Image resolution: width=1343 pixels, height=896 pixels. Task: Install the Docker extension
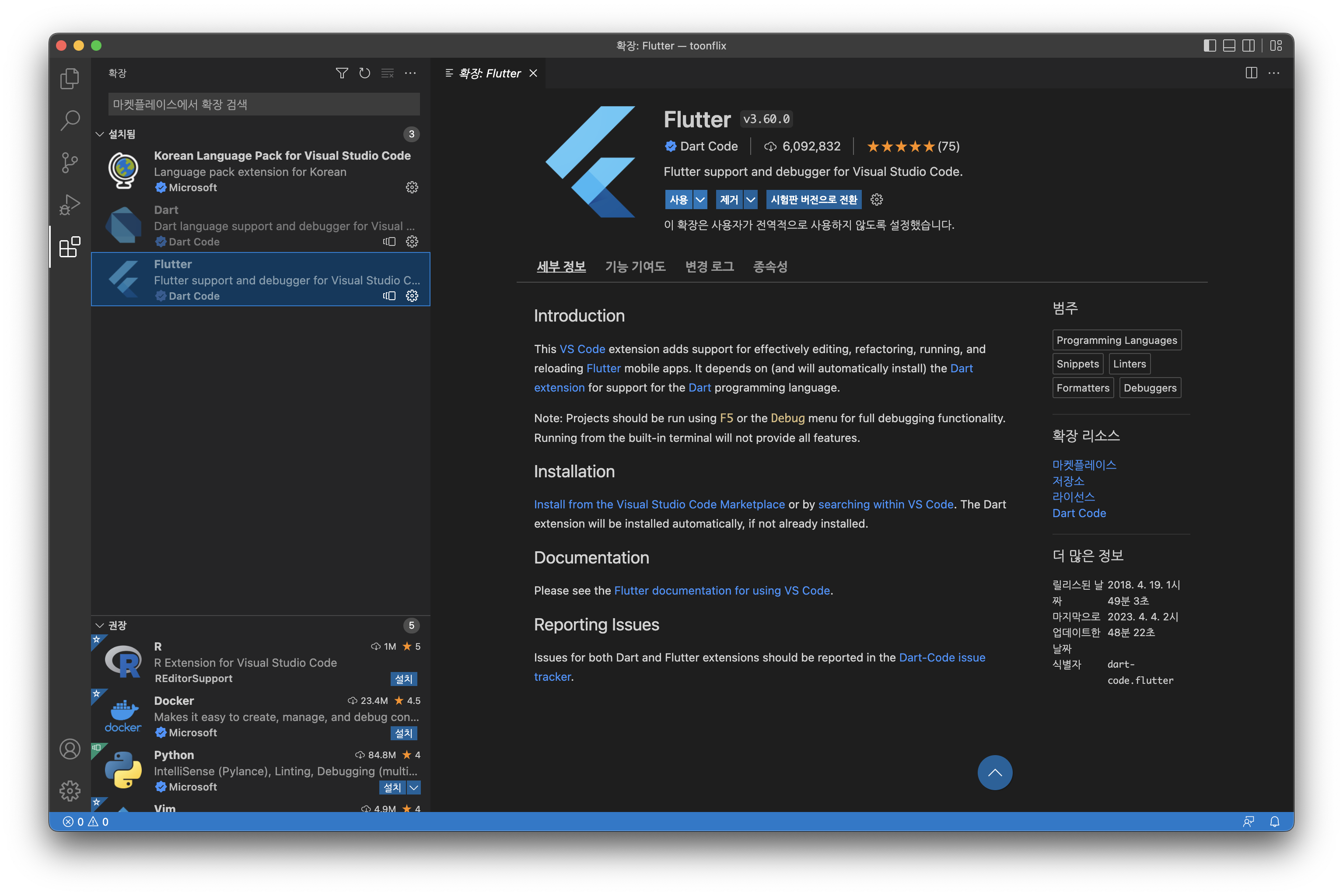click(404, 733)
